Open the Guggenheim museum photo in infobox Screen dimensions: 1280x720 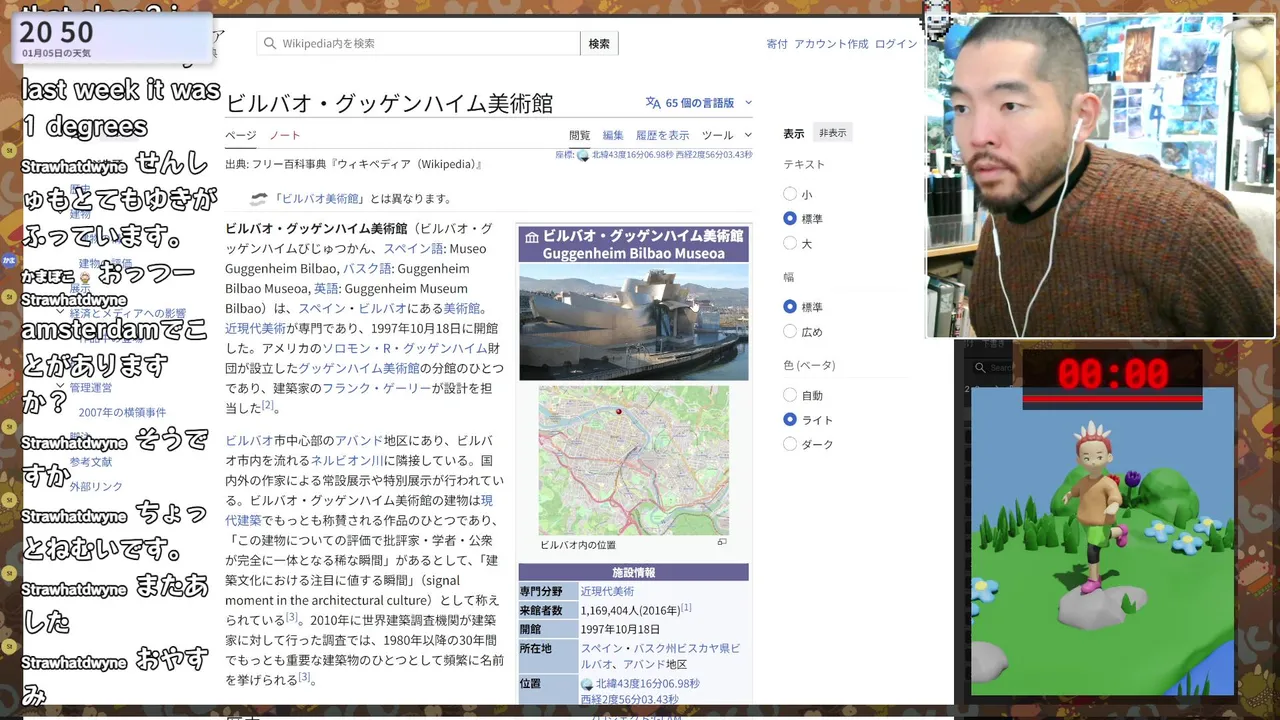633,322
